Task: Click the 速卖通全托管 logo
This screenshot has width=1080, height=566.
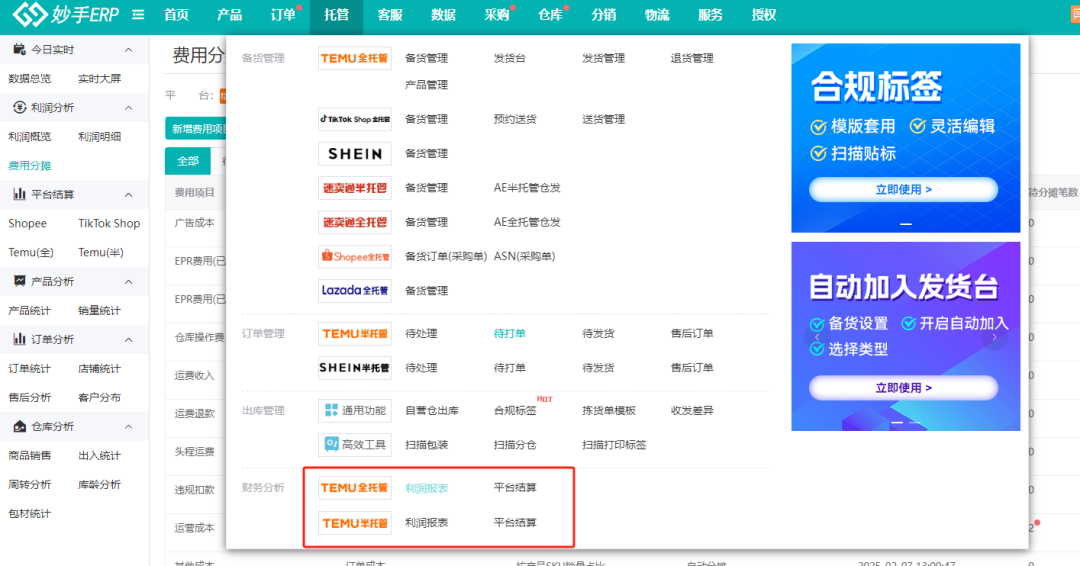Action: [355, 222]
